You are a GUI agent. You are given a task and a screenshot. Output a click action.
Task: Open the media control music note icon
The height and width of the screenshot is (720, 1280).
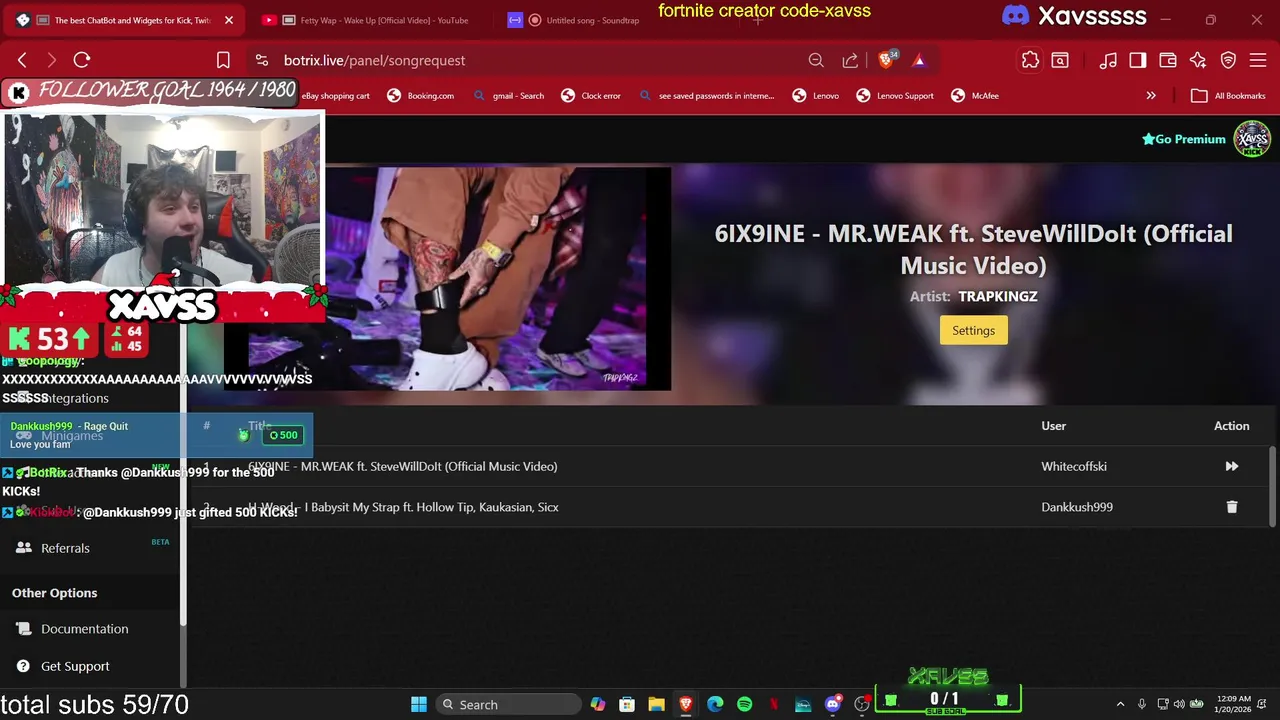(x=1108, y=60)
